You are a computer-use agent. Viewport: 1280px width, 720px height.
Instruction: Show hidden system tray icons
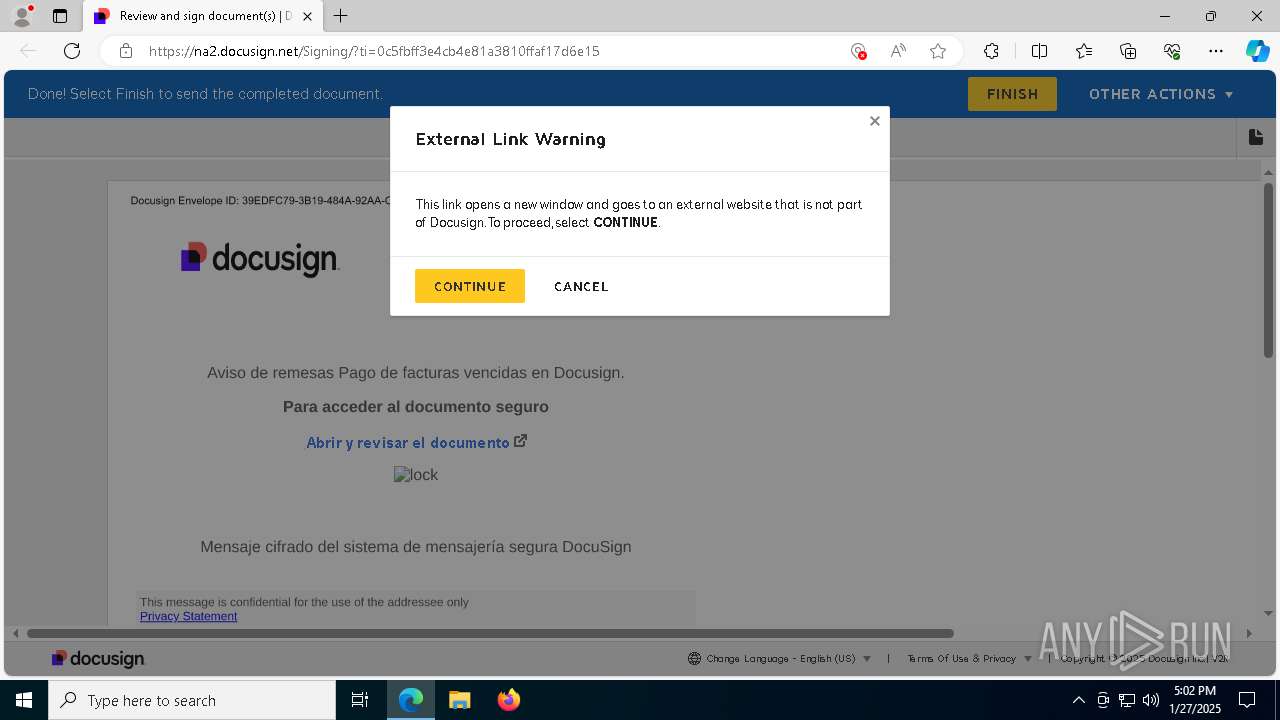point(1078,700)
